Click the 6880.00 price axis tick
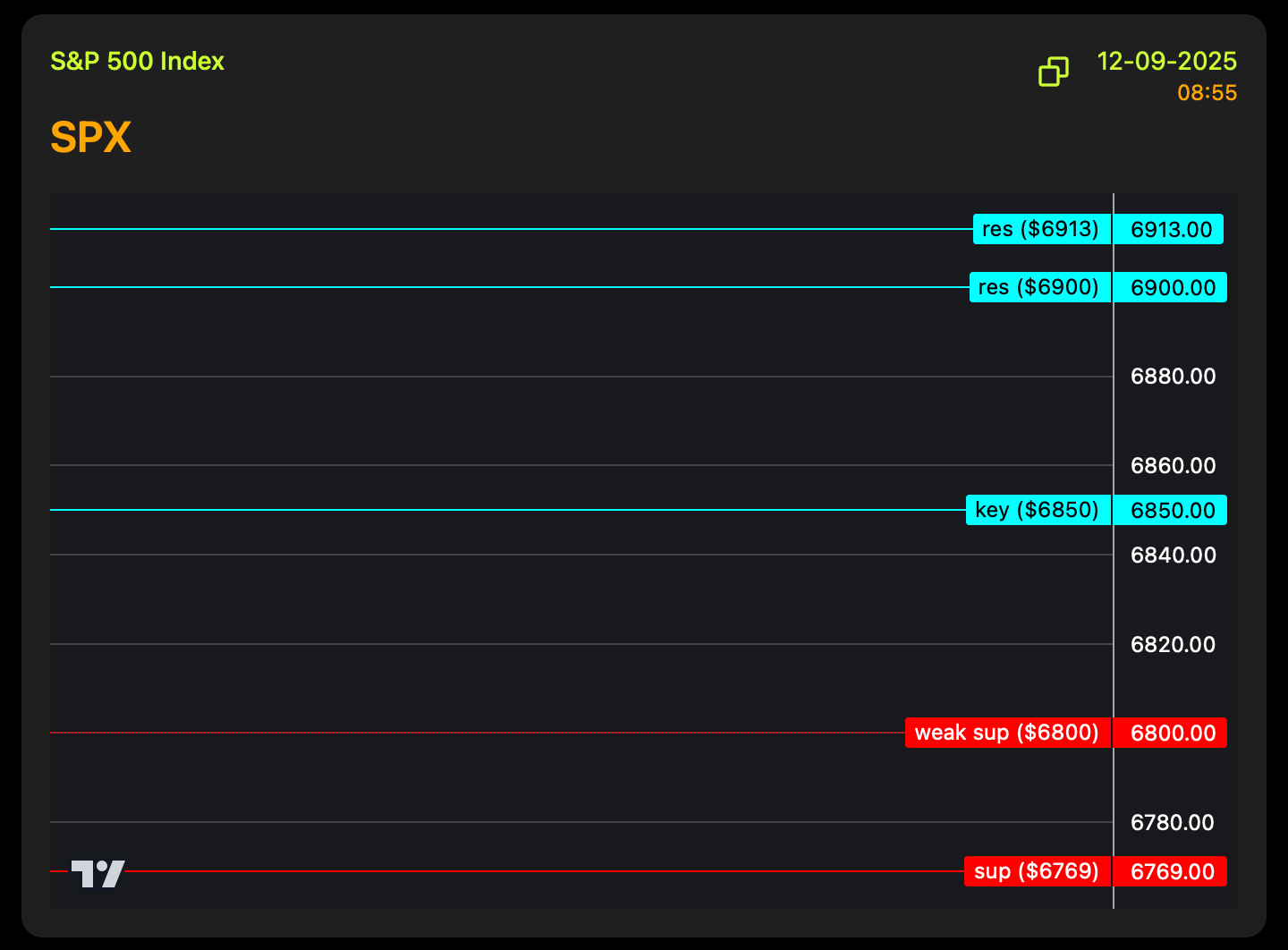The image size is (1288, 950). [1173, 377]
